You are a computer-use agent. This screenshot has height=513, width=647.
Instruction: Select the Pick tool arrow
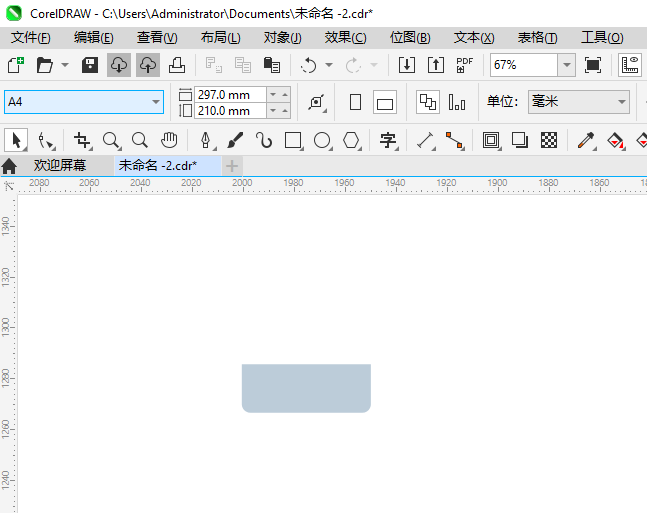[16, 140]
